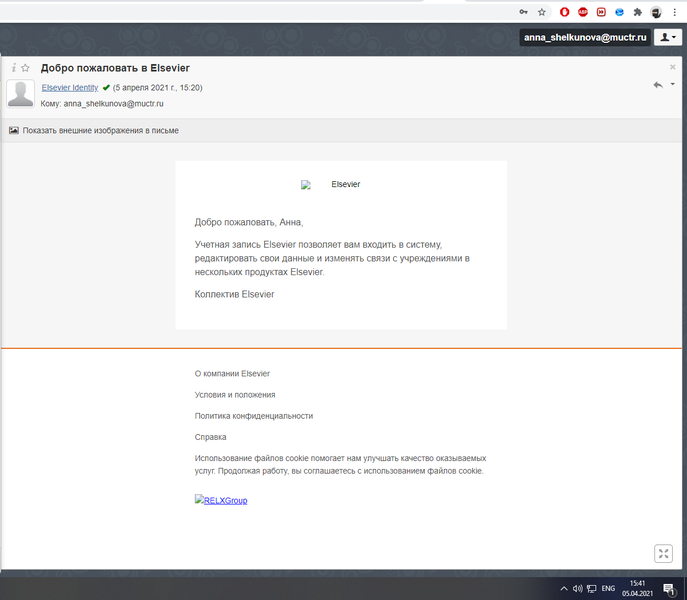
Task: Bookmark this page with the star icon
Action: click(542, 12)
